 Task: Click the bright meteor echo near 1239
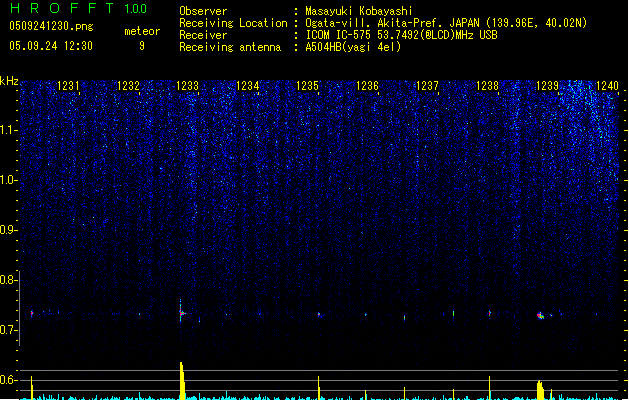[540, 316]
